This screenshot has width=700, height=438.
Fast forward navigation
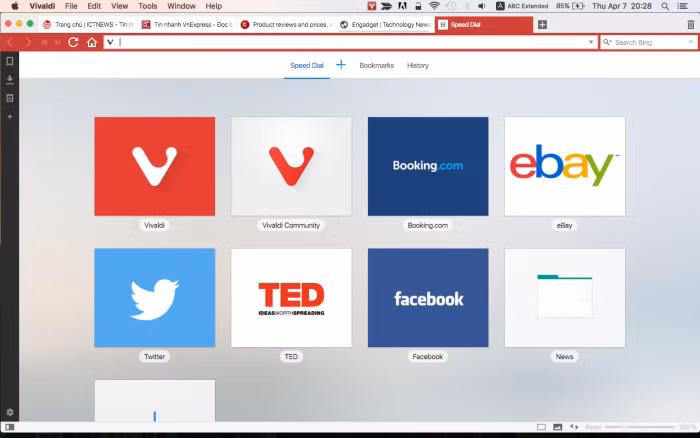click(x=57, y=42)
